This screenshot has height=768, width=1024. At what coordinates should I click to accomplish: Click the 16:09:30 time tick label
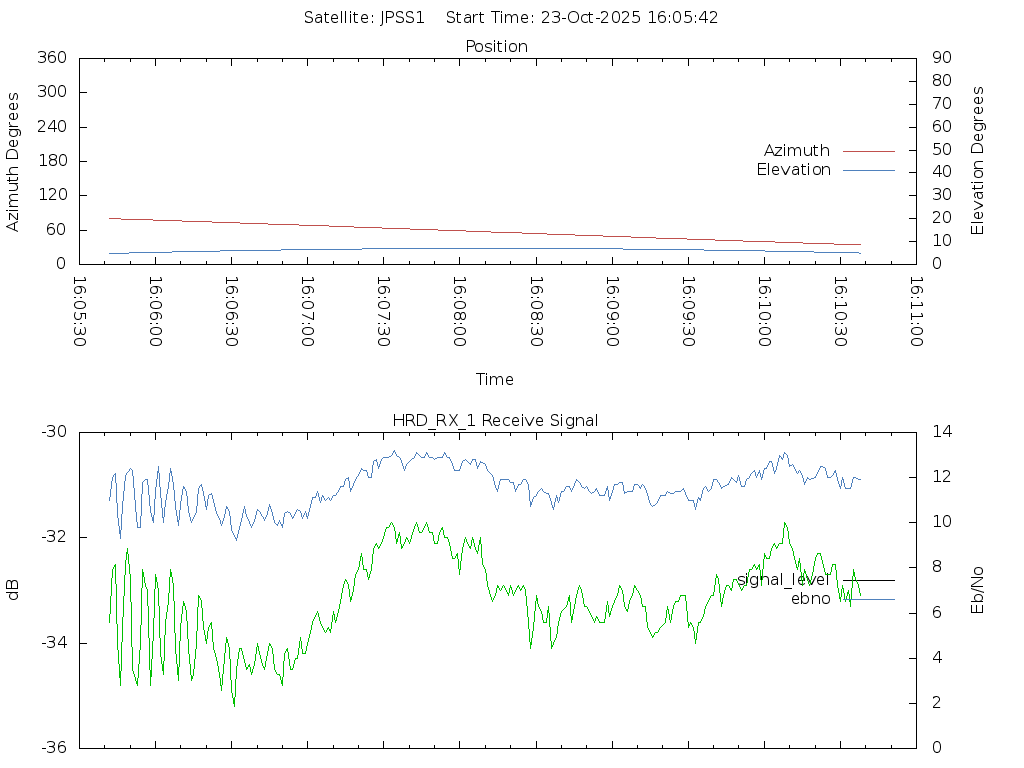tap(687, 312)
